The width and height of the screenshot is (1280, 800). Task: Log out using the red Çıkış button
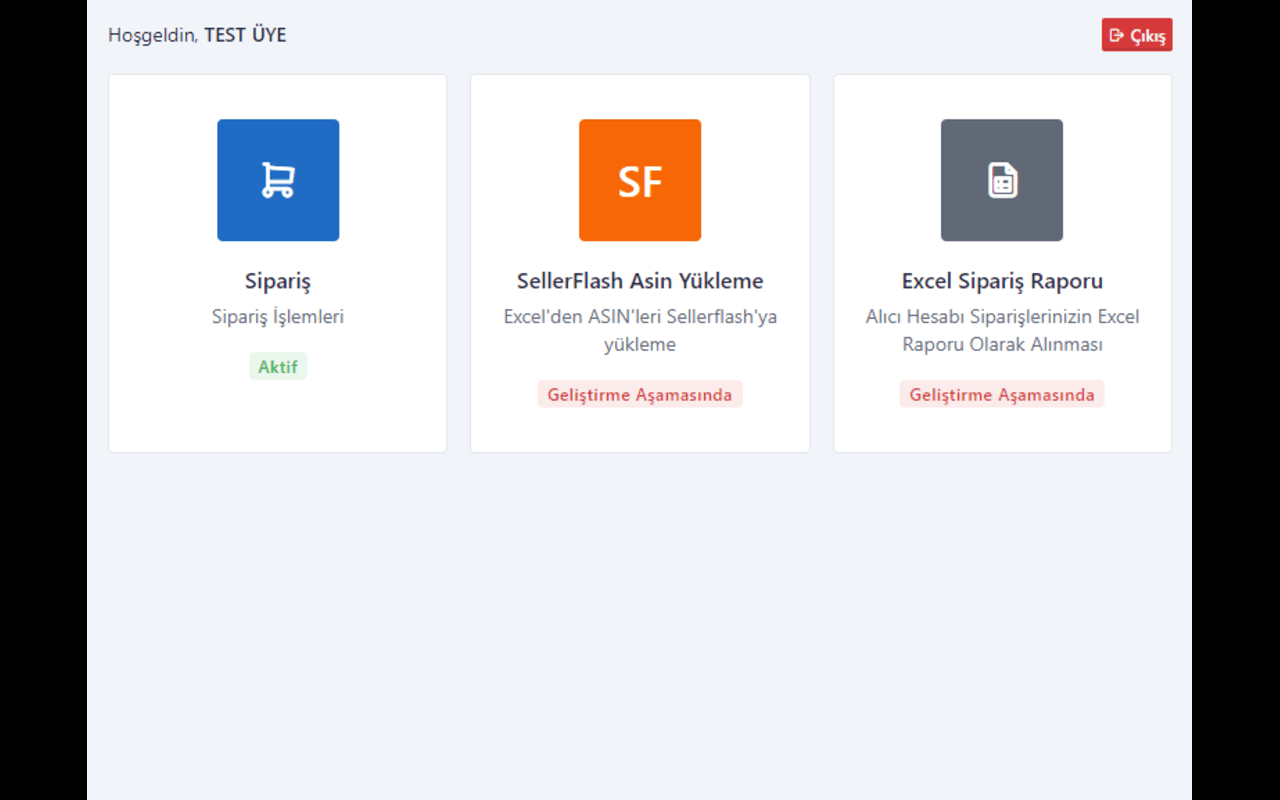[1137, 35]
